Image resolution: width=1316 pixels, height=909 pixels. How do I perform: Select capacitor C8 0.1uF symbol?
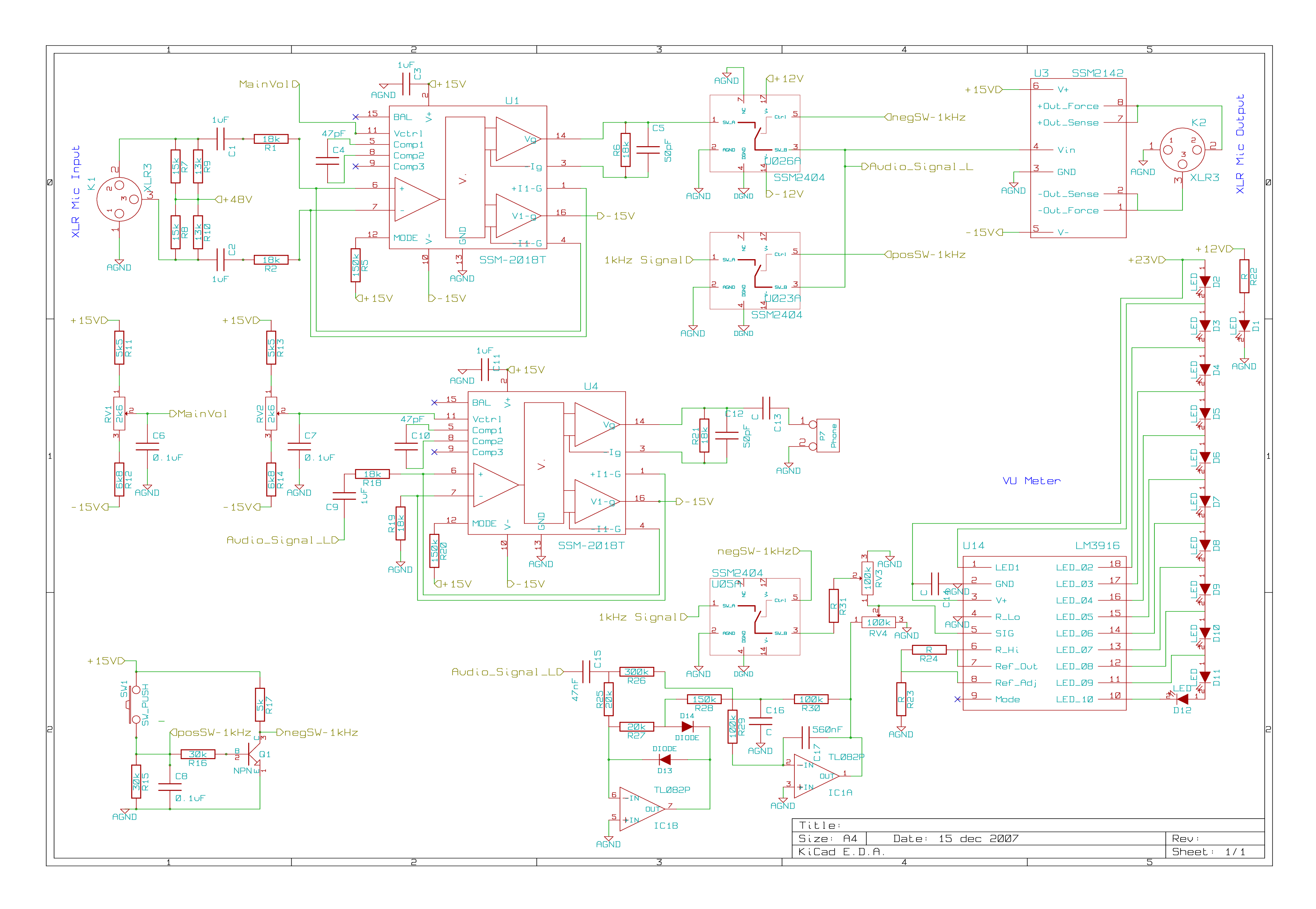point(170,787)
